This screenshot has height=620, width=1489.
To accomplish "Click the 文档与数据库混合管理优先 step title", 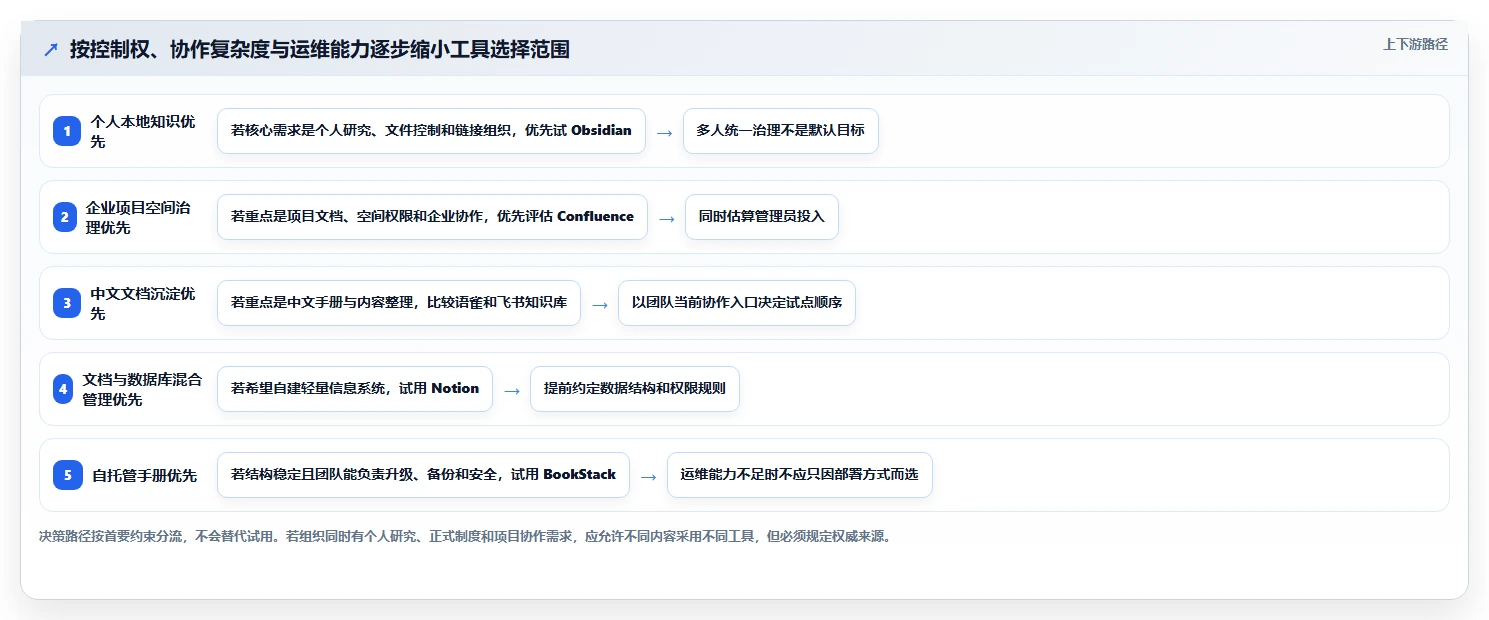I will (142, 389).
